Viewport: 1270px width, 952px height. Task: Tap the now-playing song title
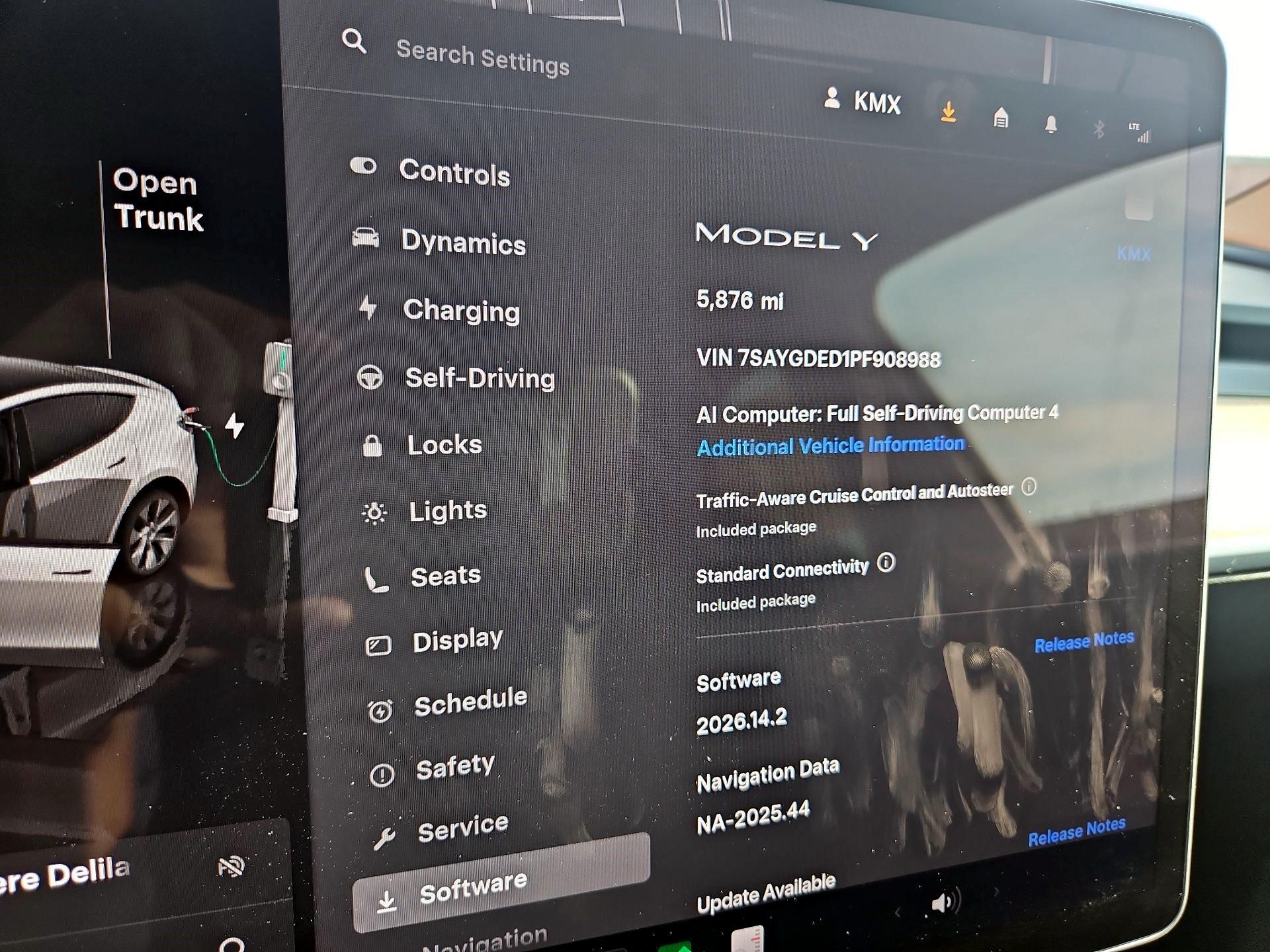click(x=65, y=876)
